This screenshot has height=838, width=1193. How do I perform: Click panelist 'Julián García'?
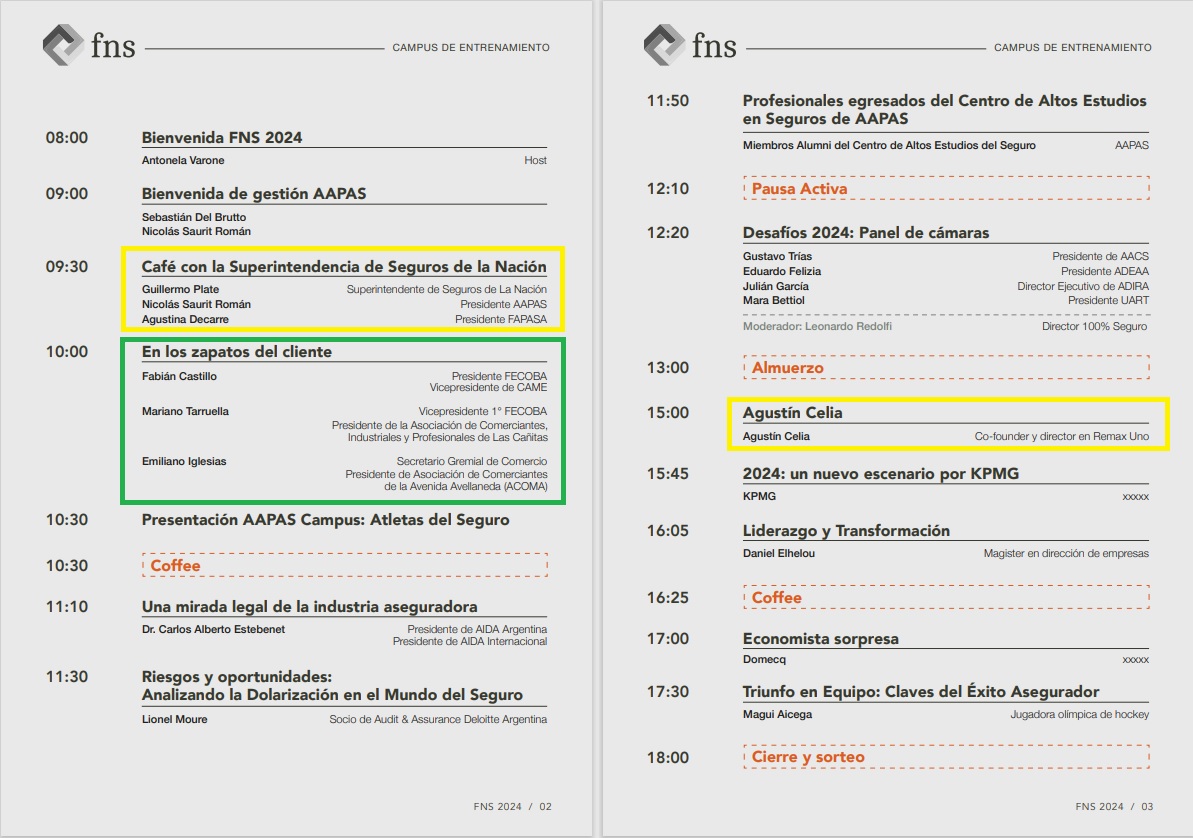click(x=775, y=287)
